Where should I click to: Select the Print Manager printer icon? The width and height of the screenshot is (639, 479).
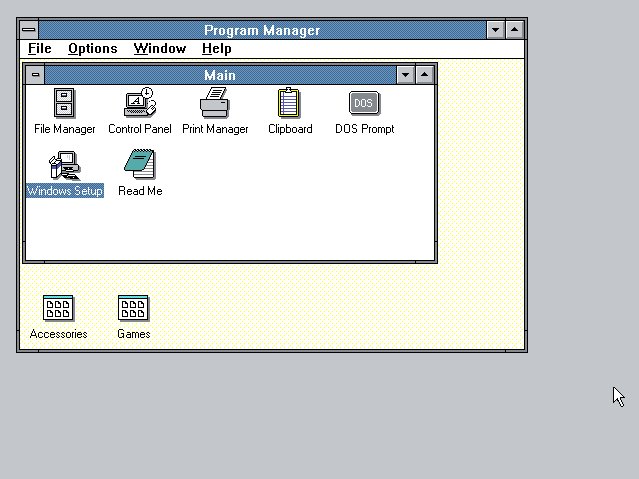[x=215, y=102]
